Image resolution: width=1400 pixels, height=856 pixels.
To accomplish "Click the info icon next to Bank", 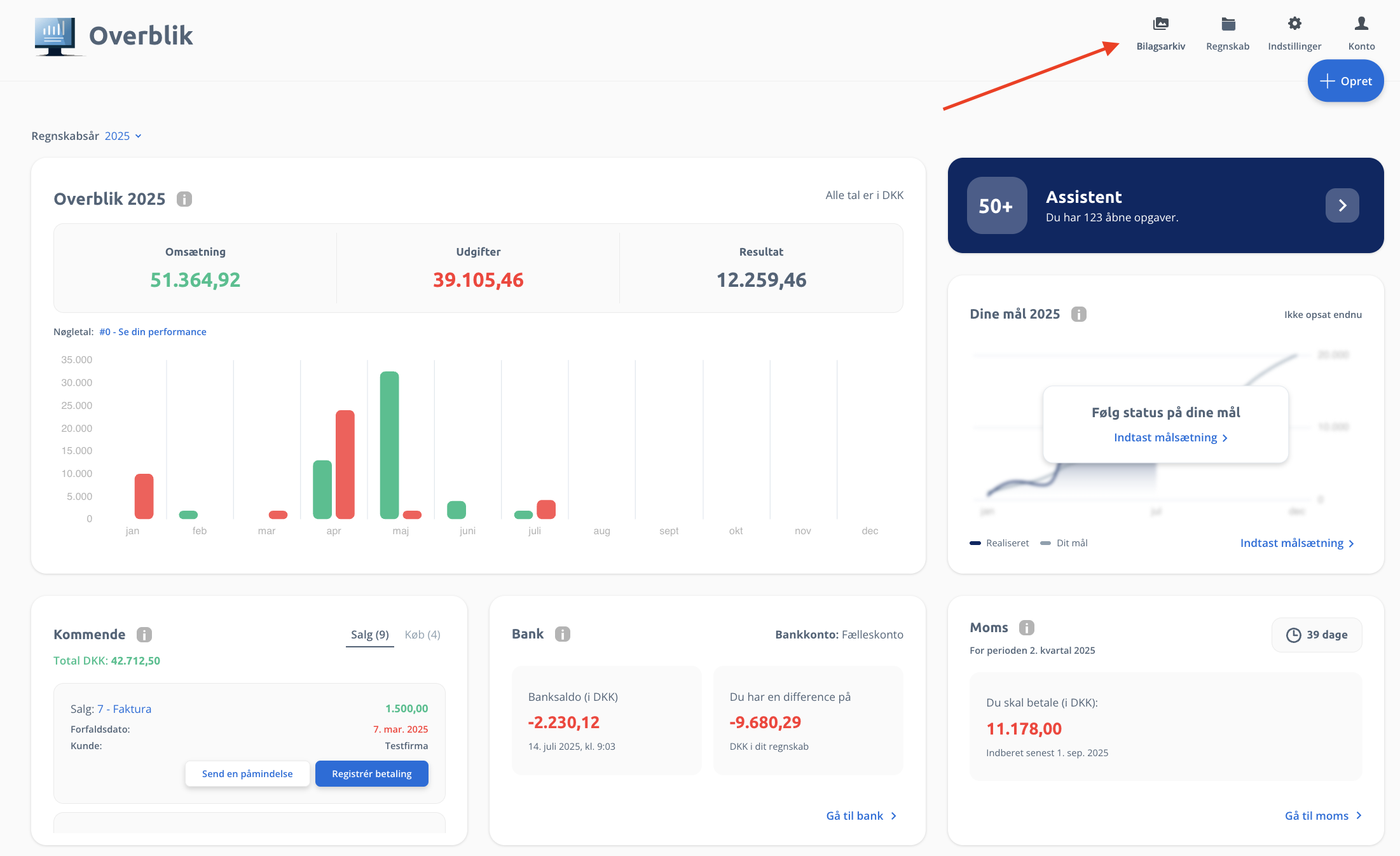I will pyautogui.click(x=563, y=634).
